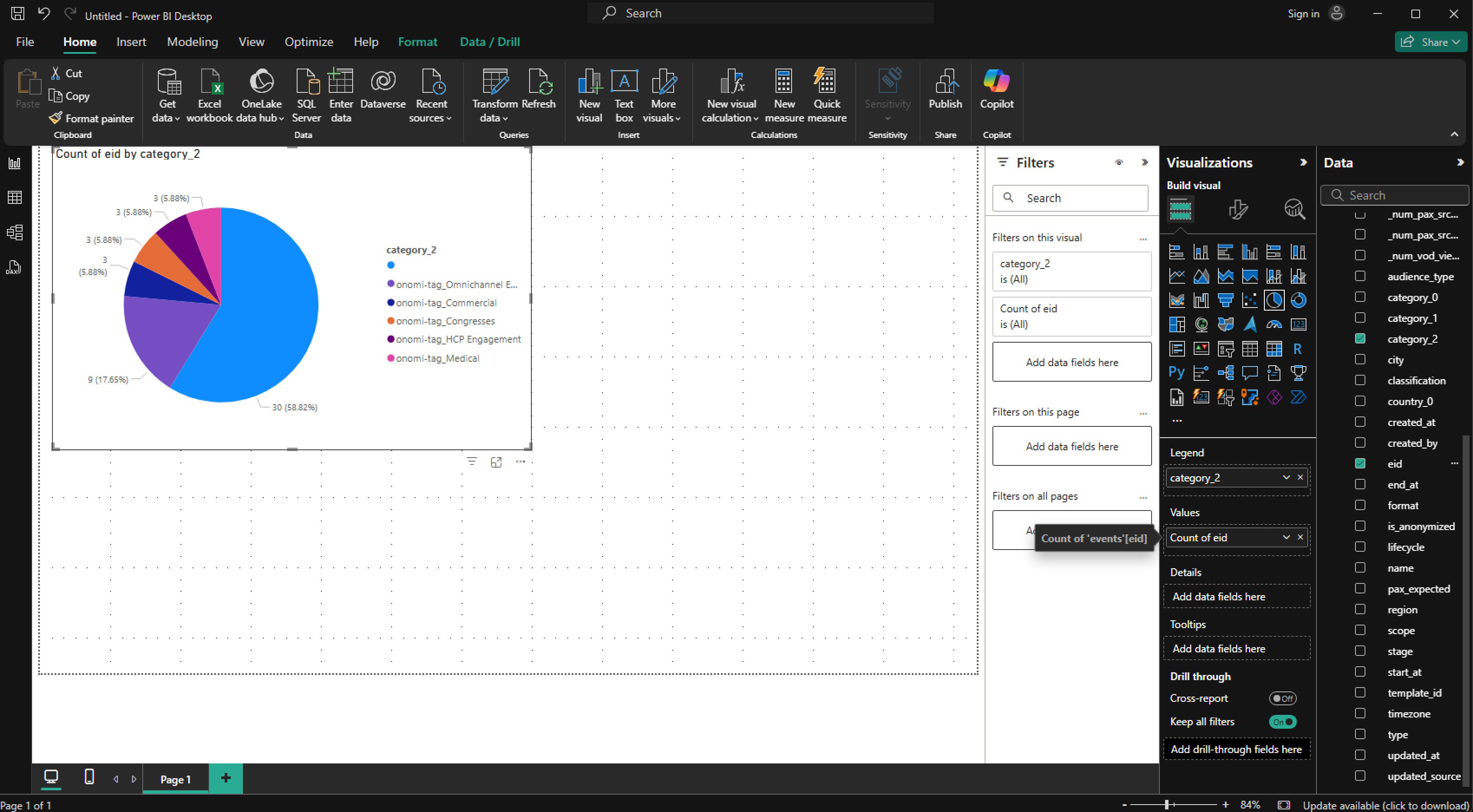1473x812 pixels.
Task: Click the Focus mode icon under chart
Action: point(496,462)
